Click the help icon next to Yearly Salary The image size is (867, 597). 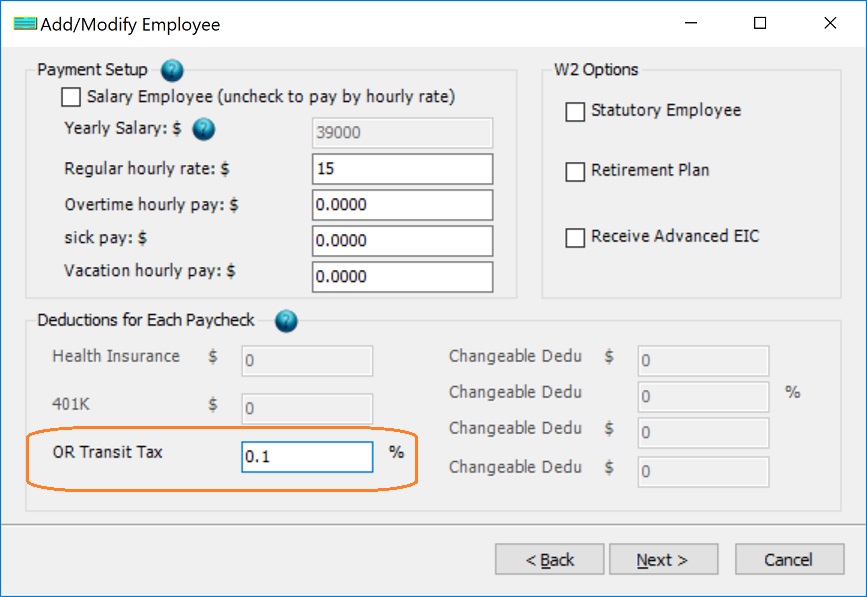204,129
